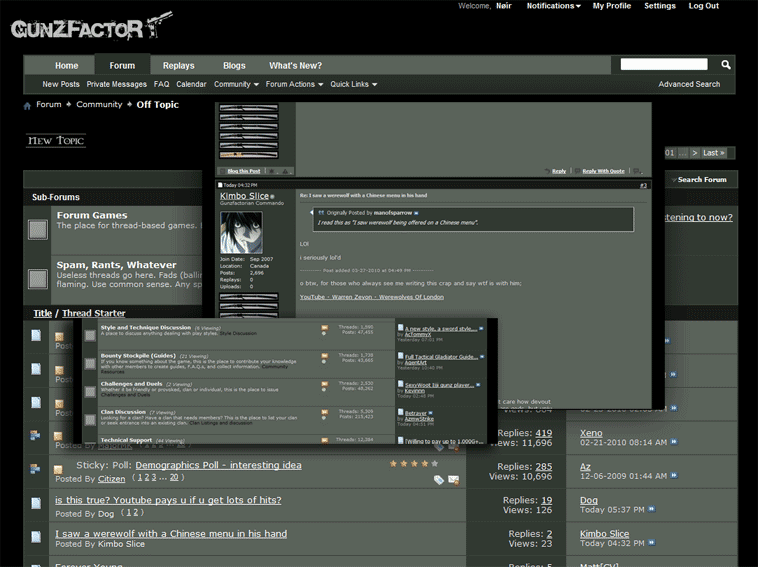
Task: Click the first thread icon below the Title header
Action: [36, 335]
